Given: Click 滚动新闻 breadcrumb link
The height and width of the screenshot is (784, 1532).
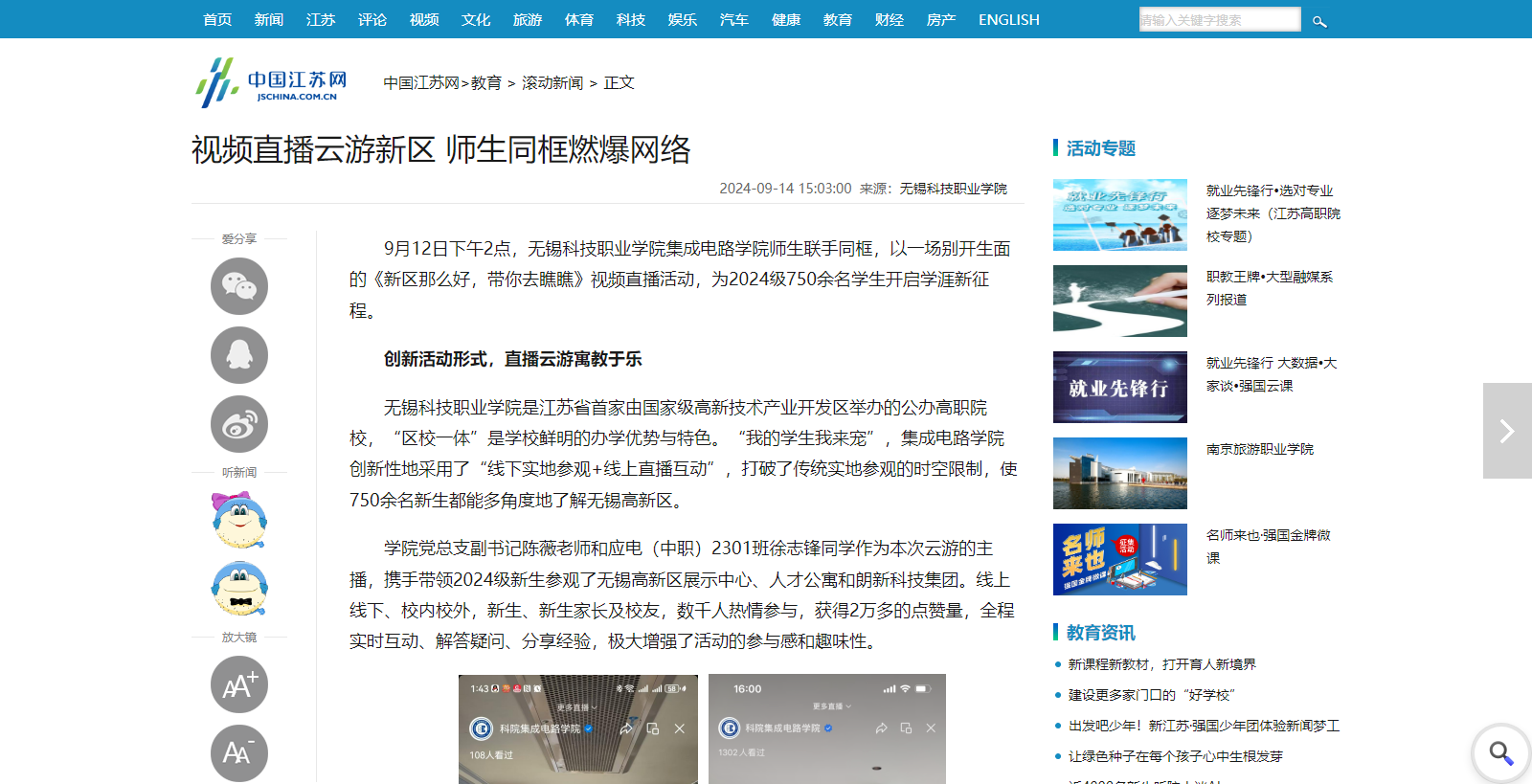Looking at the screenshot, I should (x=552, y=83).
